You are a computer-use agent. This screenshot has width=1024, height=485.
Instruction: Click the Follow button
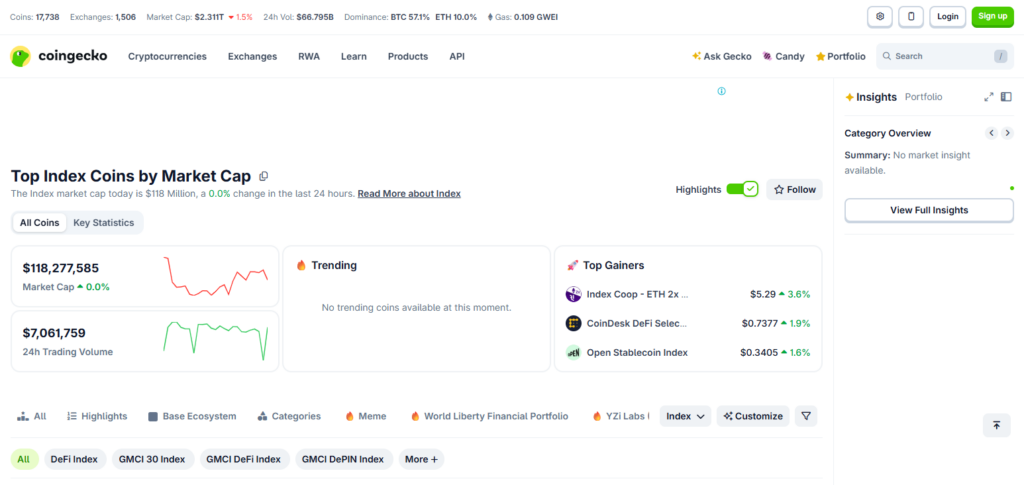click(x=795, y=189)
